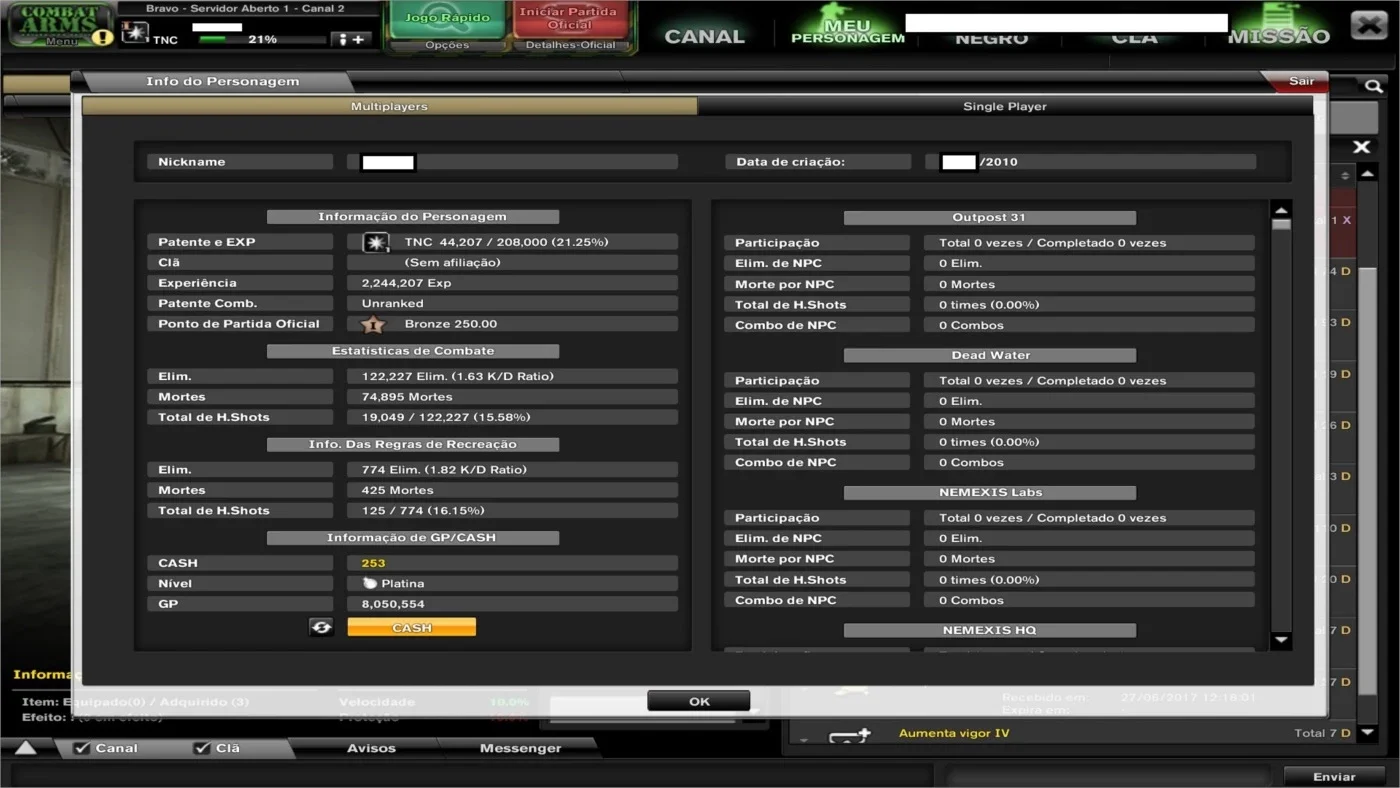Click the Dead Water section header
The height and width of the screenshot is (788, 1400).
(x=990, y=355)
